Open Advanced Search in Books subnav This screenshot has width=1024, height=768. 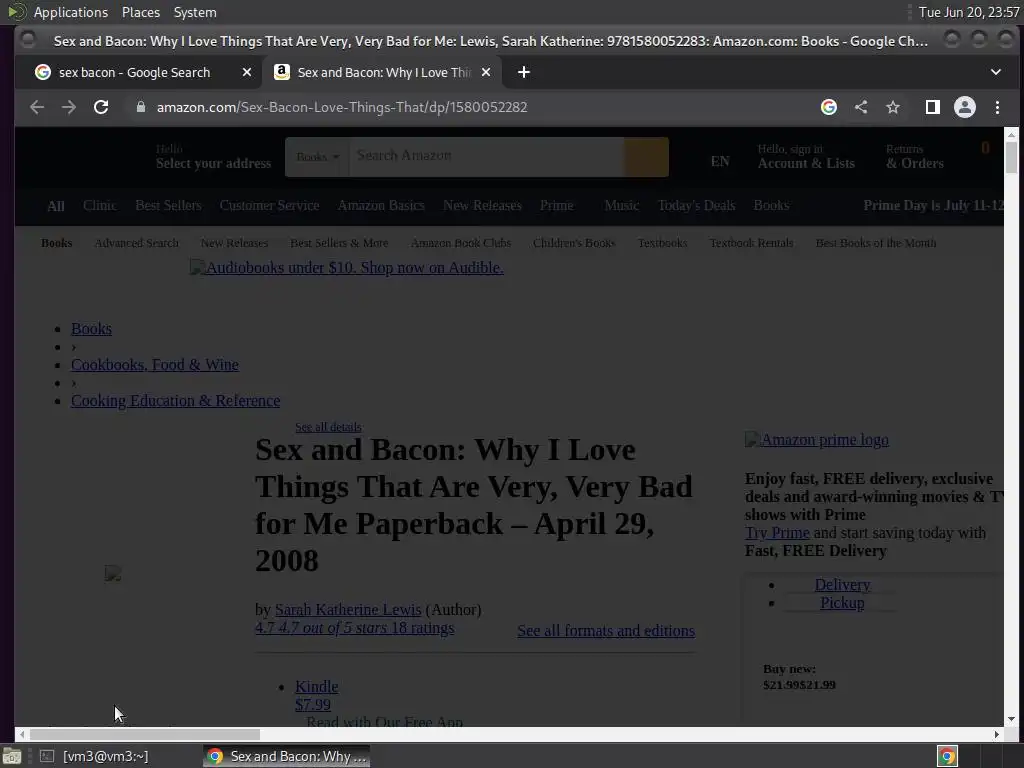pyautogui.click(x=136, y=243)
